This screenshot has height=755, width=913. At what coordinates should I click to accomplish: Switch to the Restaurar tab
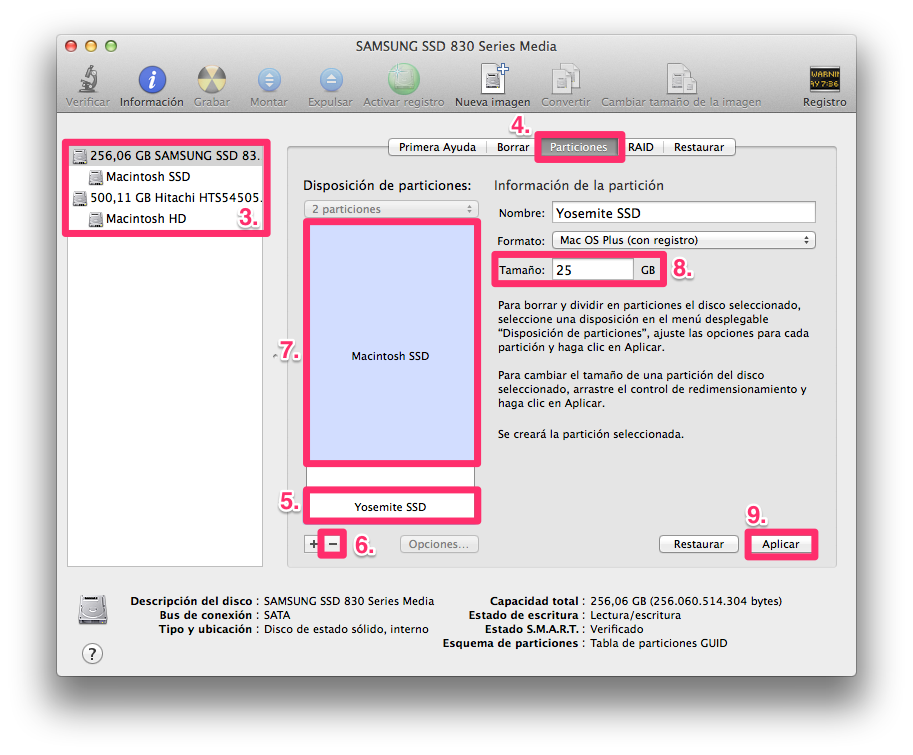pos(699,147)
